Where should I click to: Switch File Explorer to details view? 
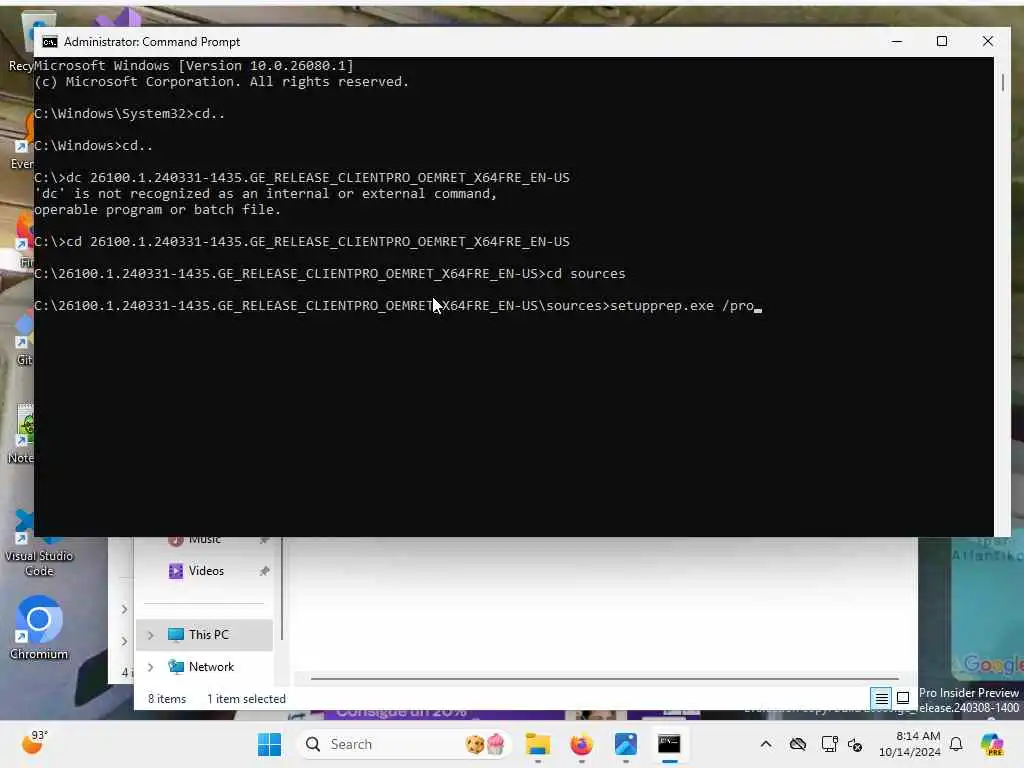[x=881, y=699]
